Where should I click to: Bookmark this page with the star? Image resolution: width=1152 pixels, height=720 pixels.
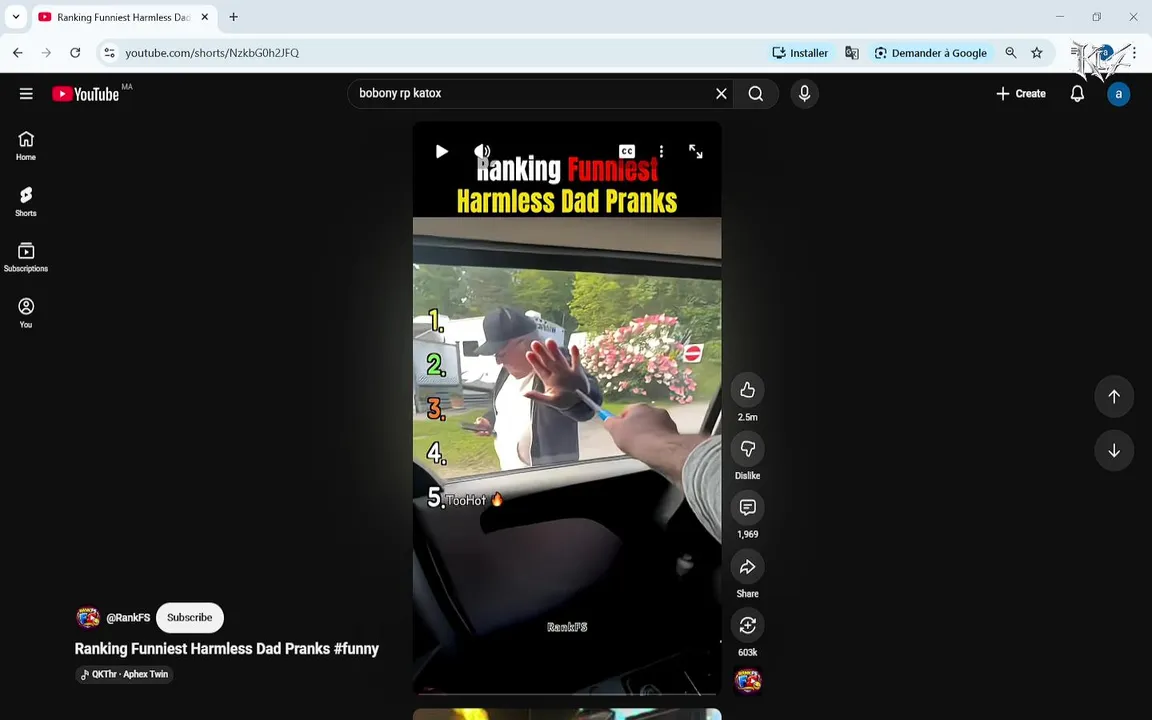tap(1037, 53)
